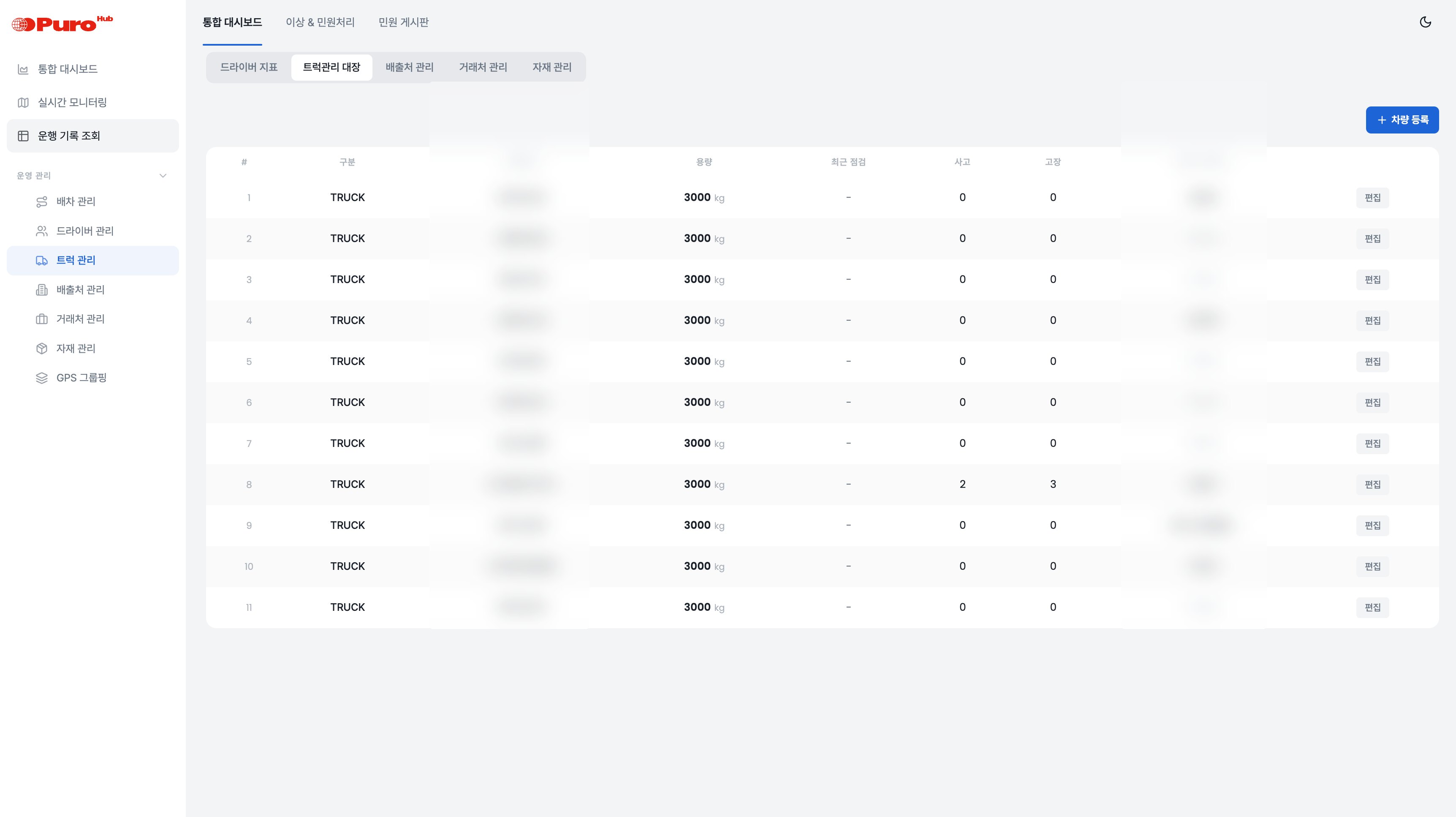The width and height of the screenshot is (1456, 817).
Task: Open GPS 그룹핑 in sidebar
Action: (93, 378)
